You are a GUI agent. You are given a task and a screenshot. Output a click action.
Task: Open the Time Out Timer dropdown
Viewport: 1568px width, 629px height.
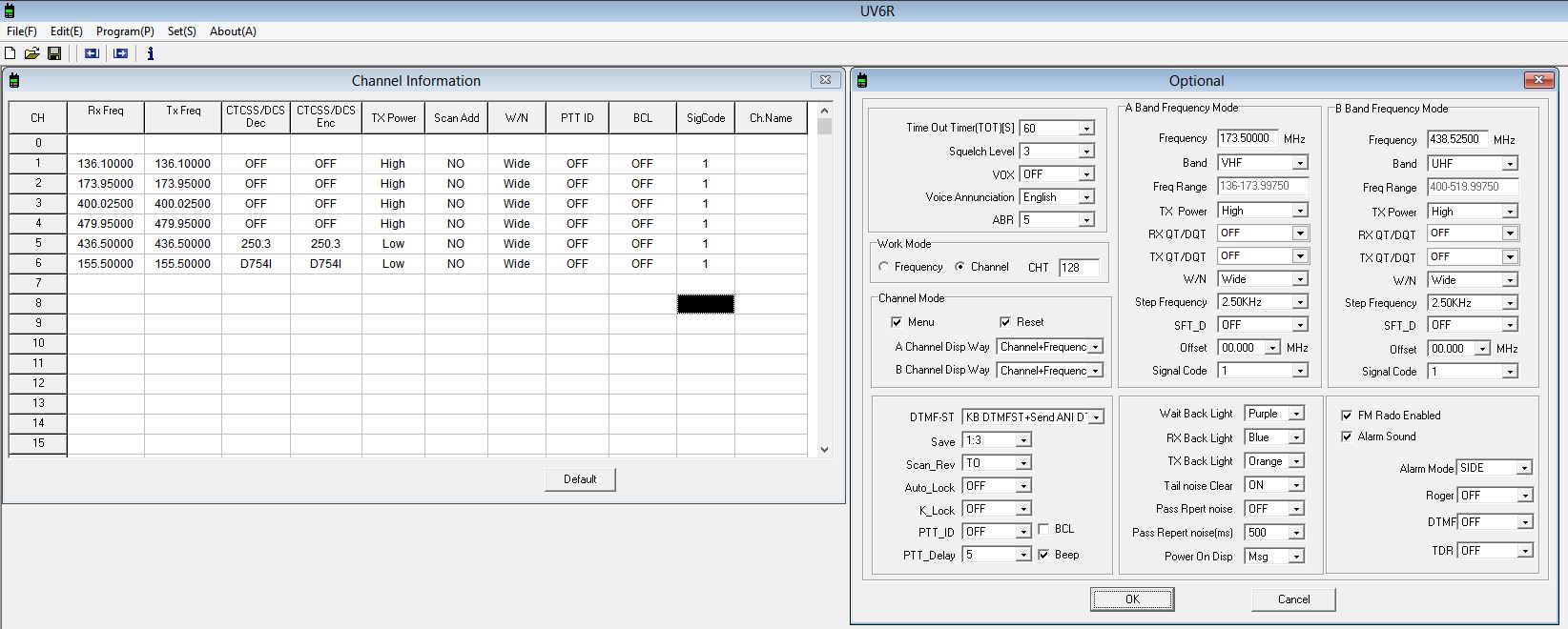[1086, 129]
